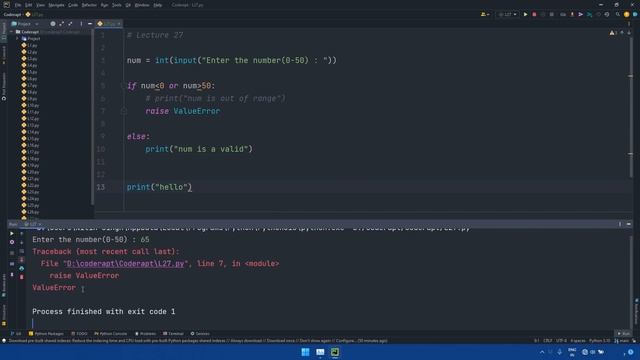Open Search Everywhere magnifier icon
This screenshot has height=360, width=640.
(x=618, y=14)
